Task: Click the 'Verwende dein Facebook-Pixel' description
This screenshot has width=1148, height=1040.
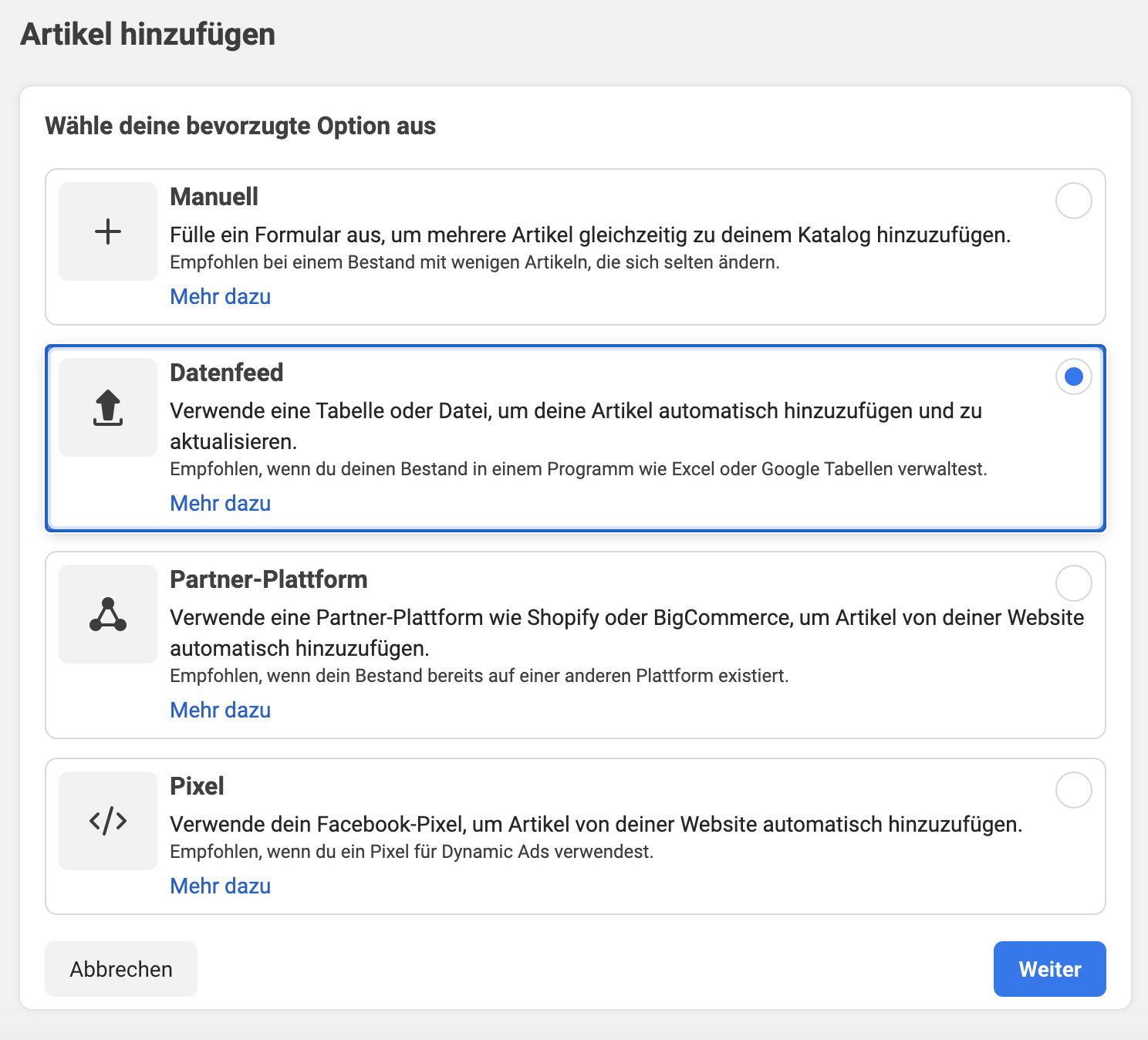Action: (596, 824)
